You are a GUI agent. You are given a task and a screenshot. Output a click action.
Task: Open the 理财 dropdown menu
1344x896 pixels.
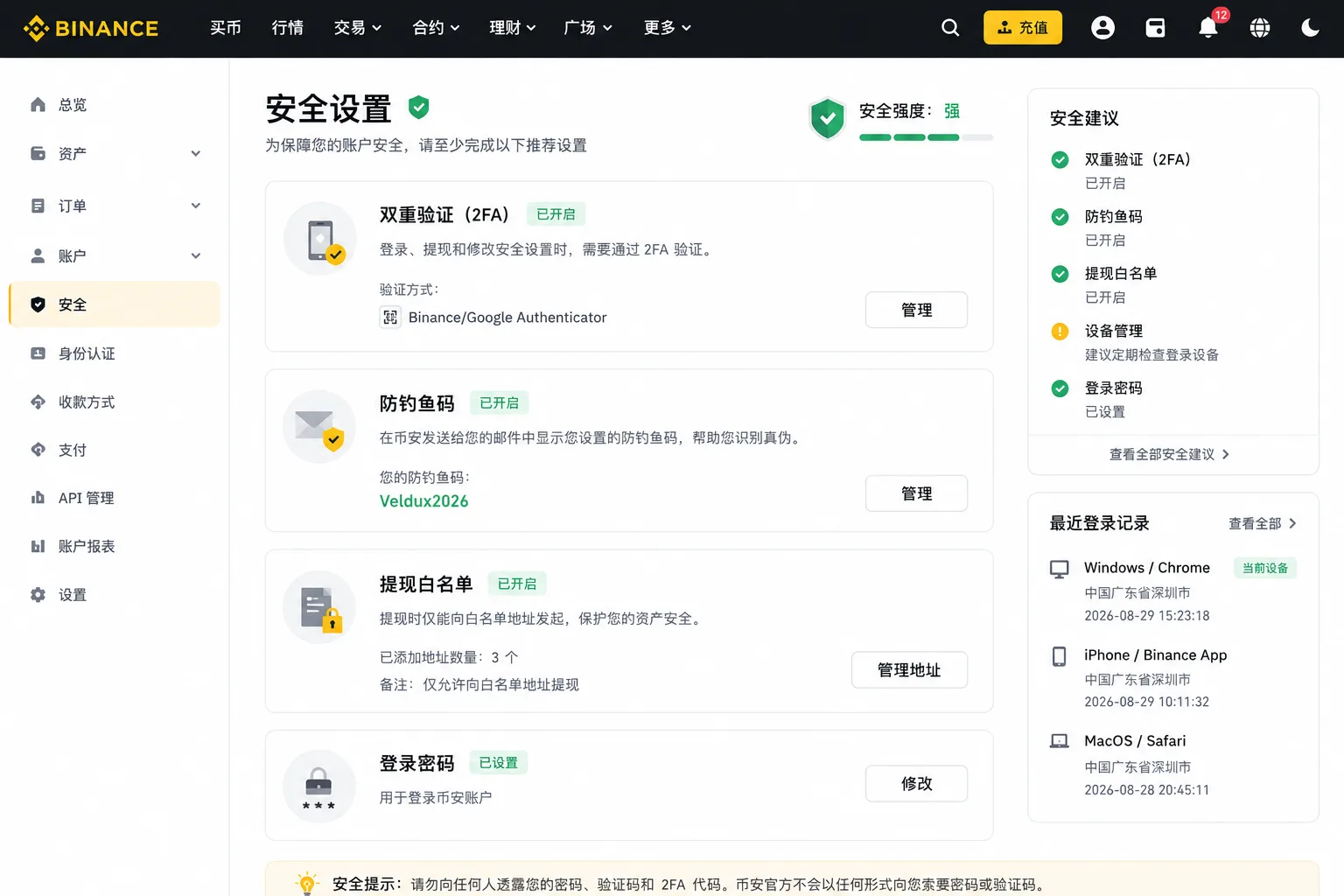point(513,28)
